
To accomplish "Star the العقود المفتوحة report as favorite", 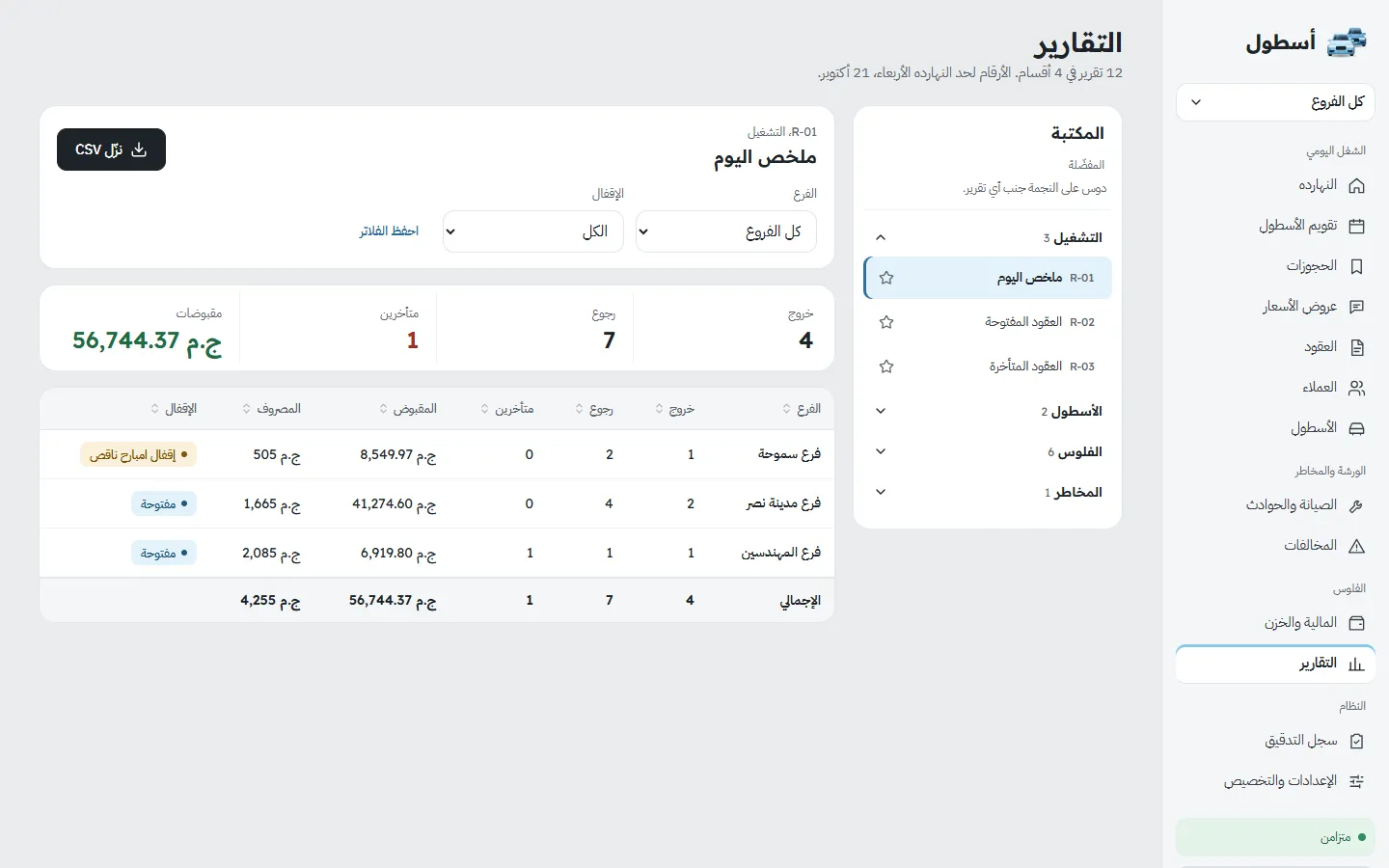I will [x=886, y=322].
